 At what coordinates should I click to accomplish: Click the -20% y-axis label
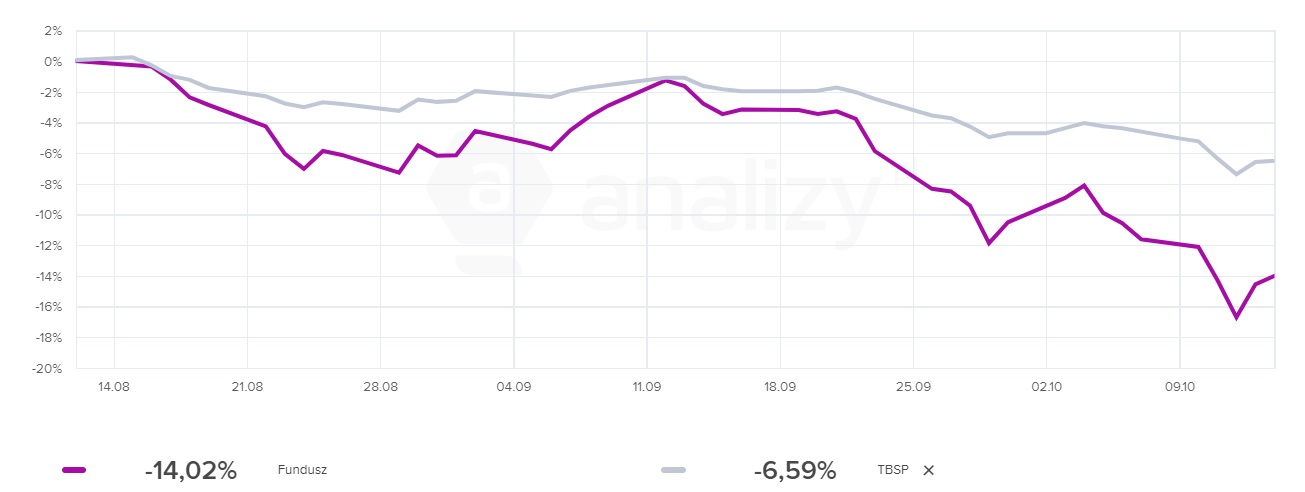click(x=48, y=369)
